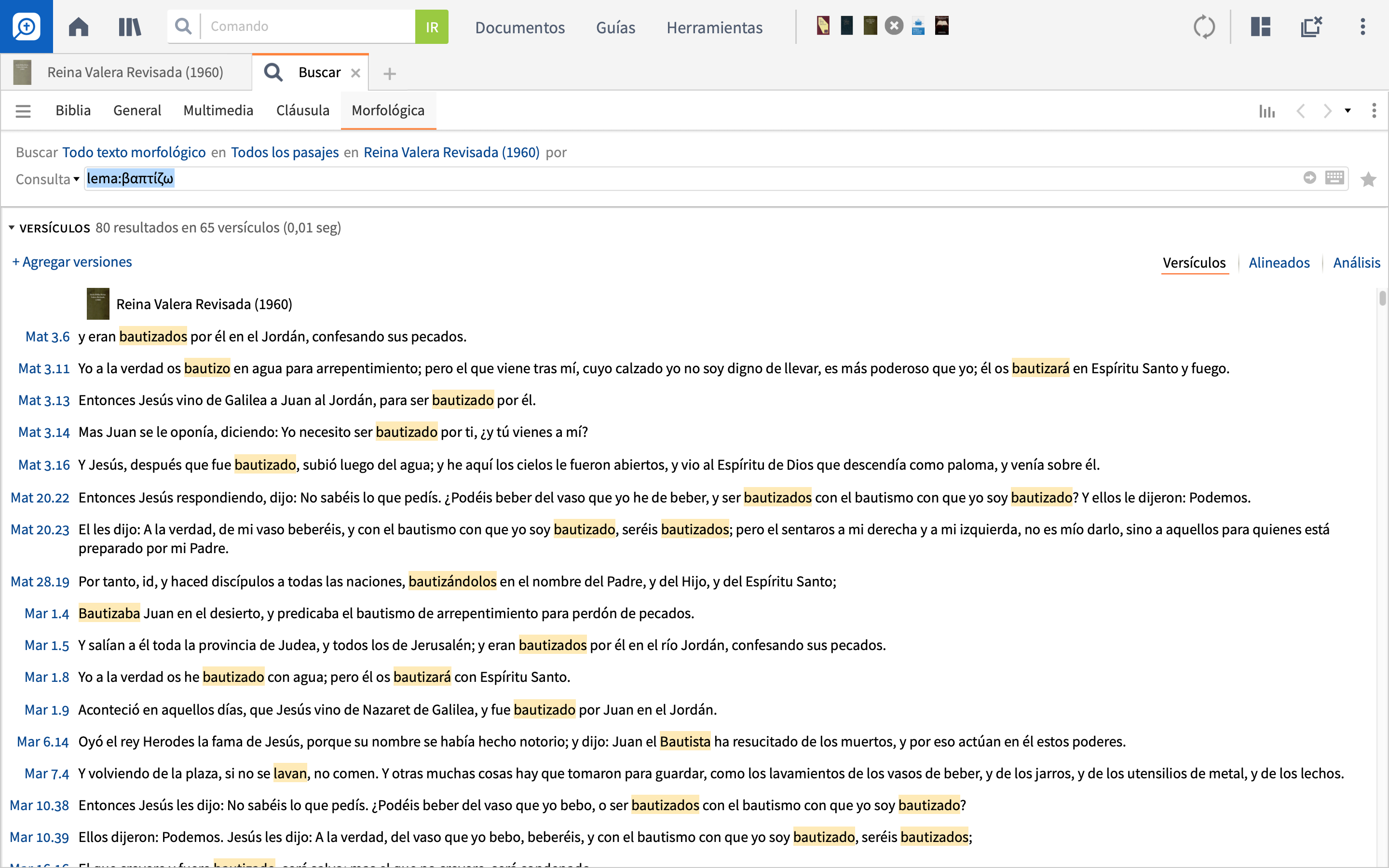Open the search panel hamburger menu
The width and height of the screenshot is (1389, 868).
tap(23, 111)
